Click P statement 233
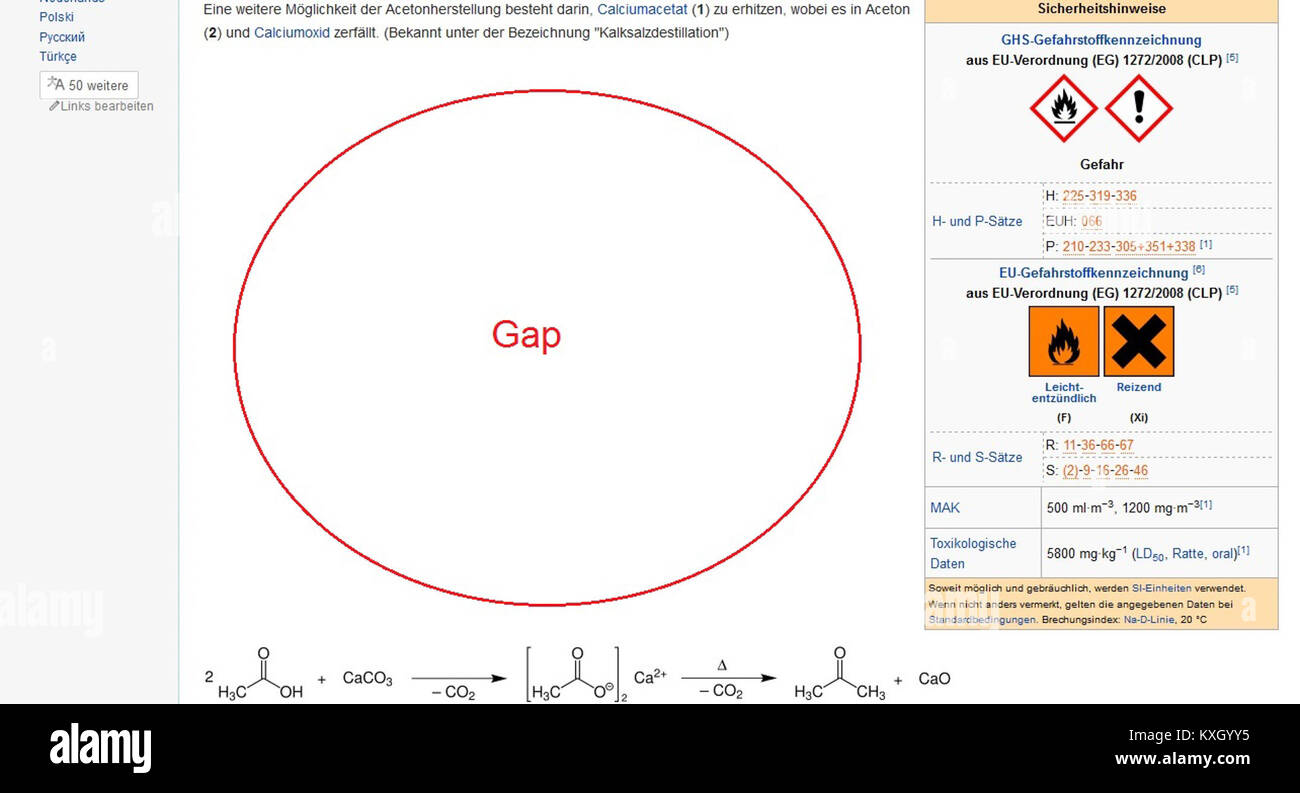 [1101, 246]
